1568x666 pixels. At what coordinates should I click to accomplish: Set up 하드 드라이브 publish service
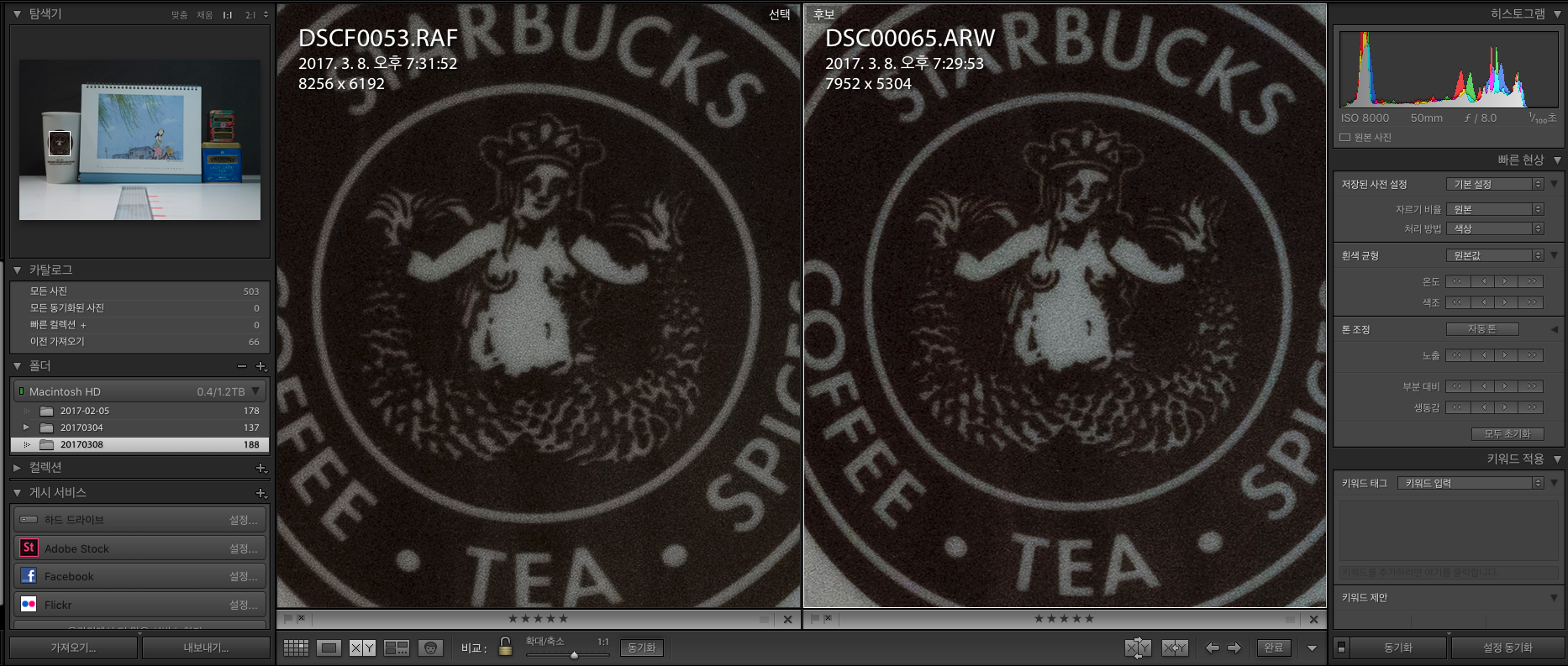244,520
